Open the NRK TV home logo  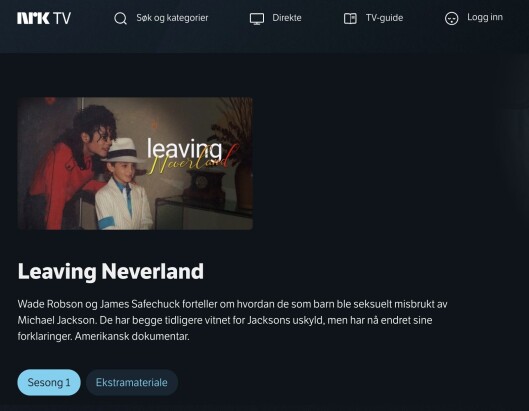(44, 18)
